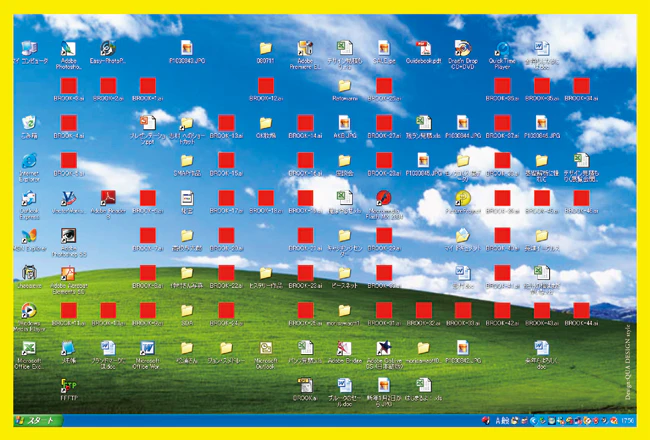Click the Macromedia Flash MX 2004 icon
650x440 pixels.
click(x=384, y=198)
